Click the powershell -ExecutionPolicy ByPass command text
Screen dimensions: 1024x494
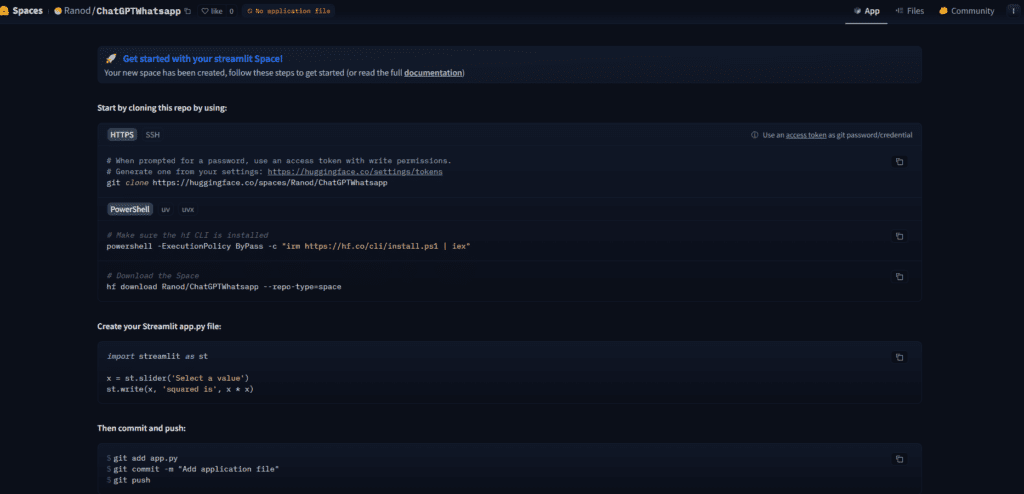(x=289, y=246)
